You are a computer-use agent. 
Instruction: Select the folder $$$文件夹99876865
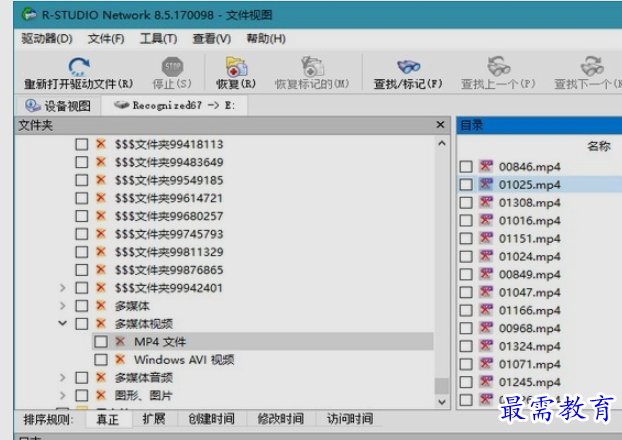click(x=169, y=270)
